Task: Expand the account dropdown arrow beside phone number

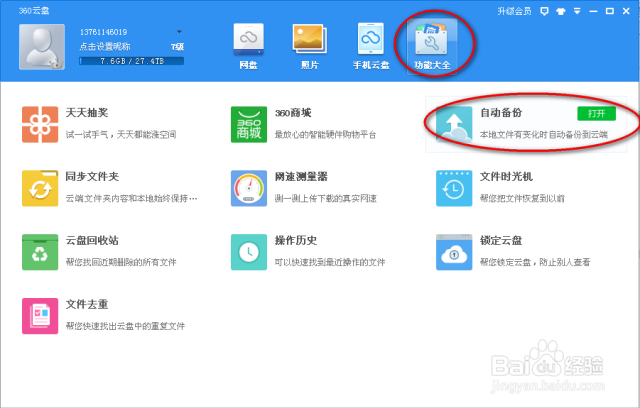Action: coord(179,32)
